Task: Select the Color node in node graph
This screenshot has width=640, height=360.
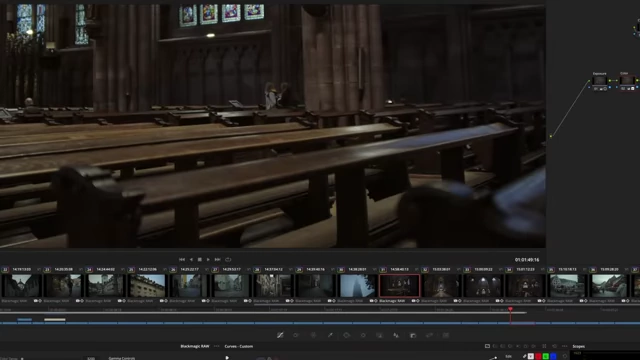Action: coord(627,81)
